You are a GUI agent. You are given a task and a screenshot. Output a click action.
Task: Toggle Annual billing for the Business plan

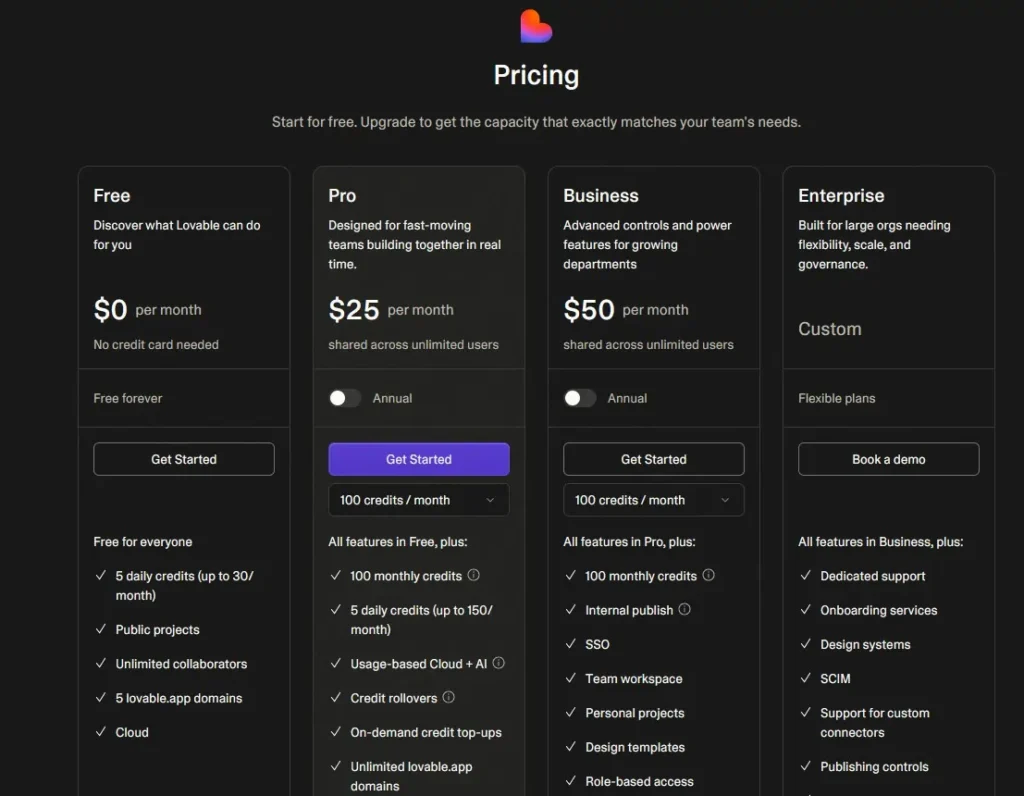pos(579,397)
